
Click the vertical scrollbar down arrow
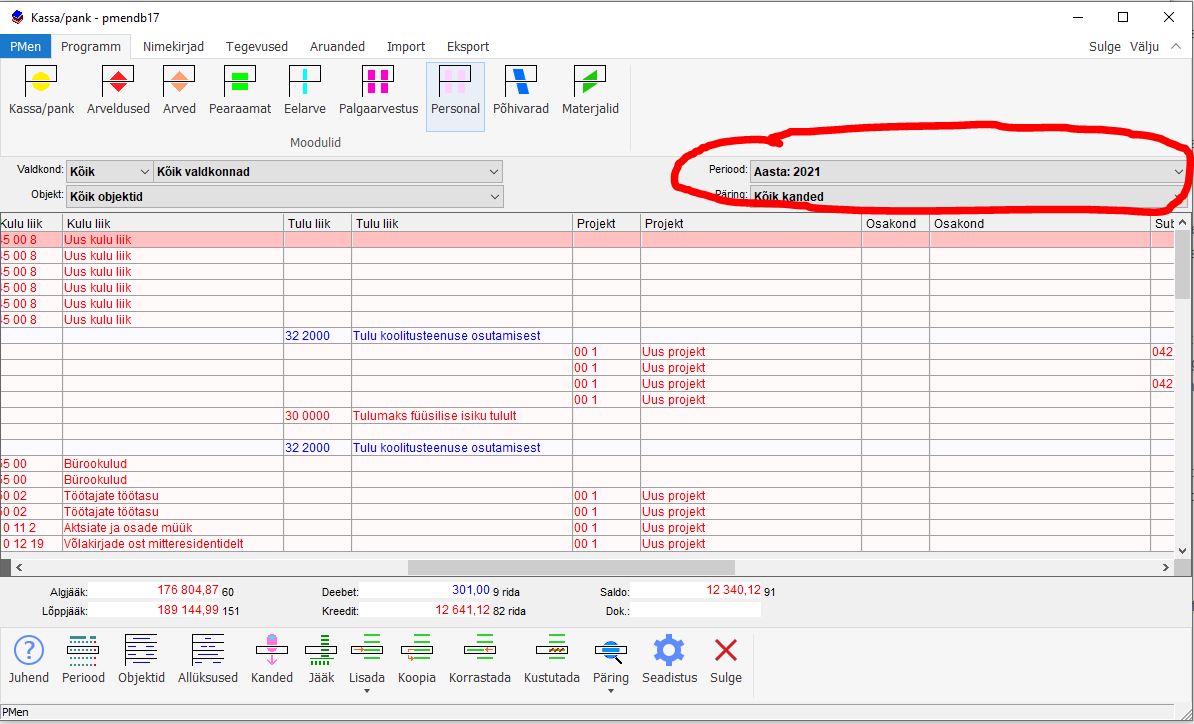click(x=1182, y=550)
